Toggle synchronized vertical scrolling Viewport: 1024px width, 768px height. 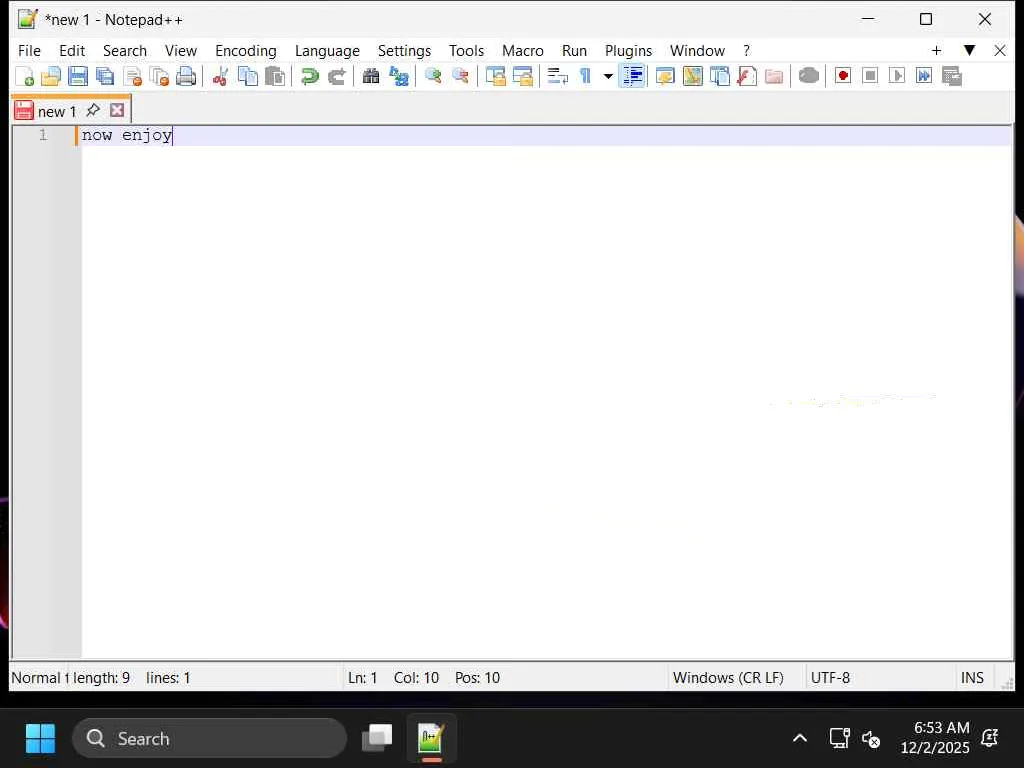pyautogui.click(x=496, y=76)
